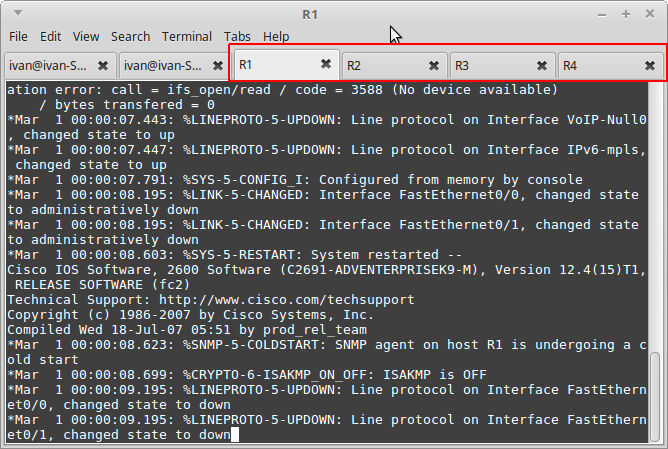Screen dimensions: 668x449
Task: Expand the View menu
Action: tap(86, 36)
